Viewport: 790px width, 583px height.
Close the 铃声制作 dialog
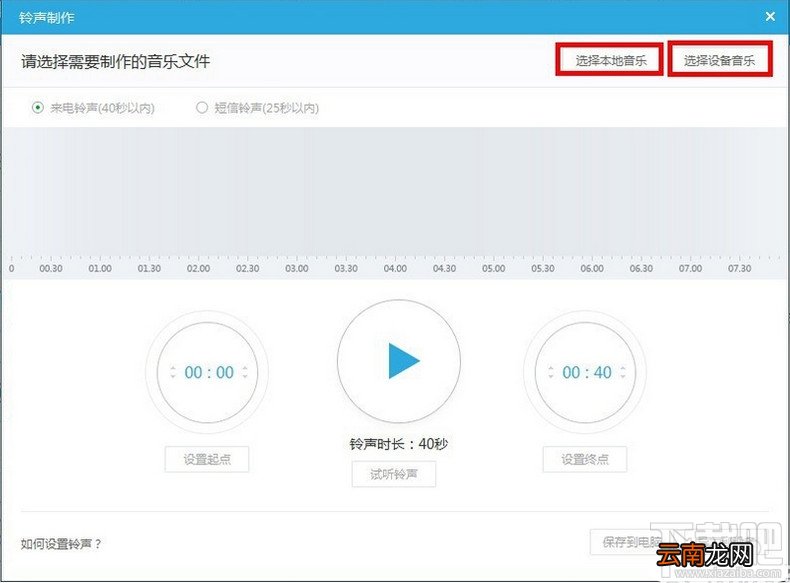point(770,16)
